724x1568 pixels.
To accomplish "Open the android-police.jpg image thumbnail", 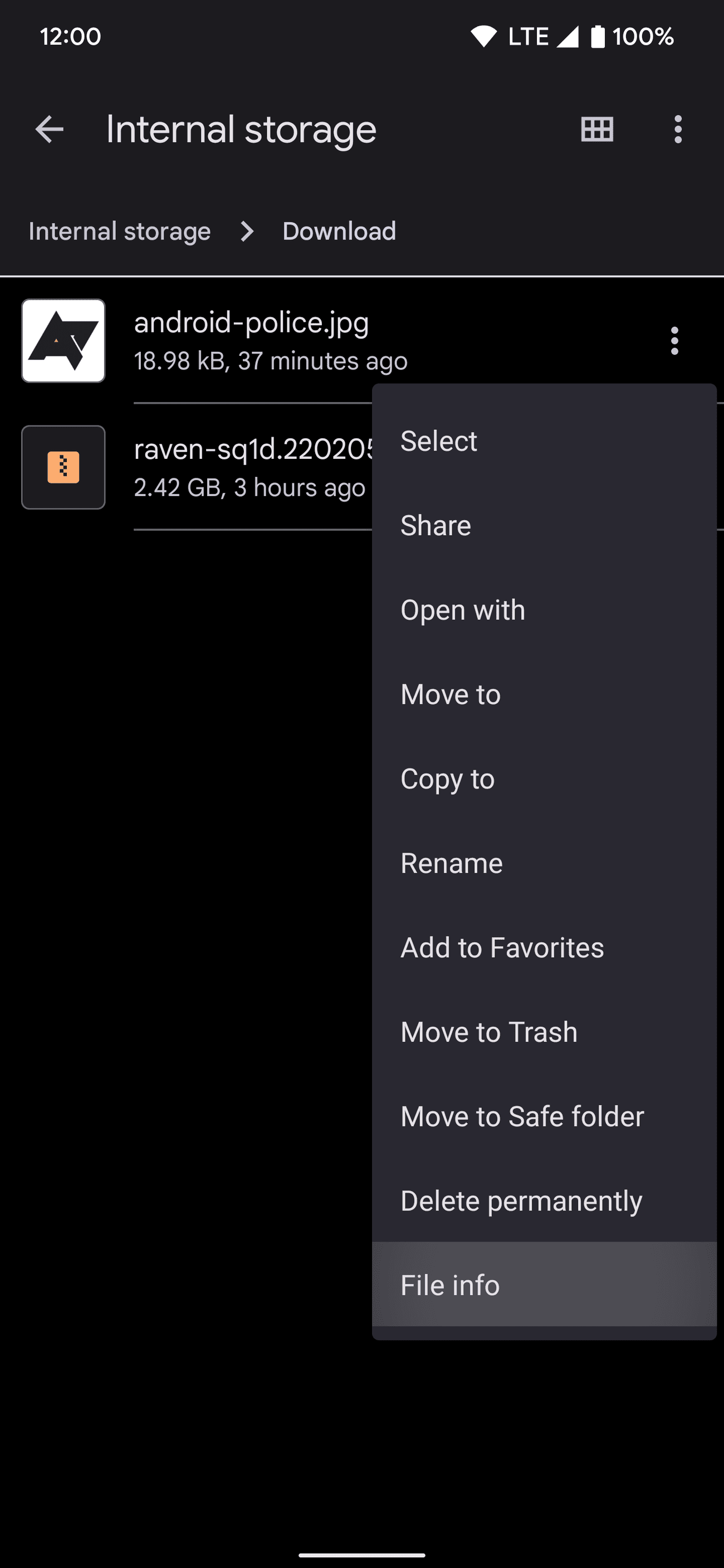I will 63,341.
